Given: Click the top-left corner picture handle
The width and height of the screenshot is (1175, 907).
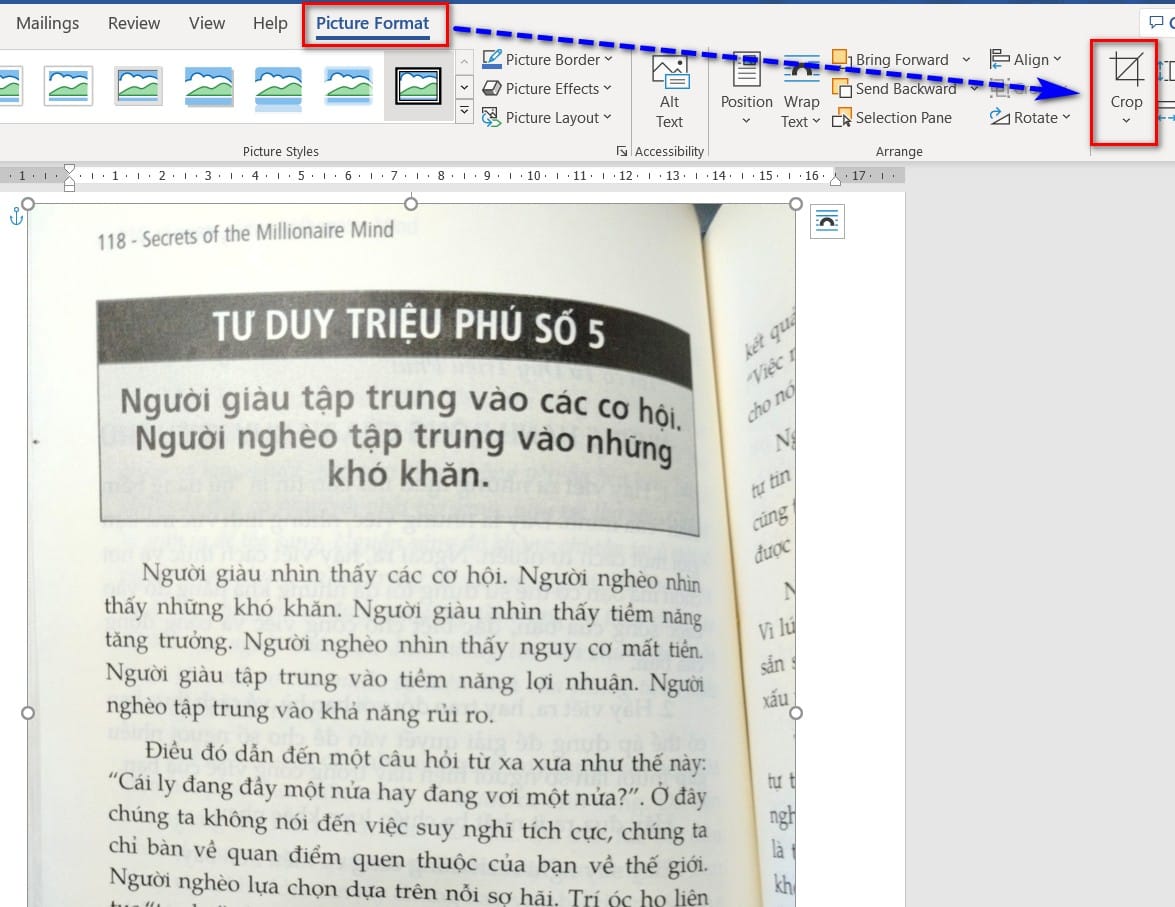Looking at the screenshot, I should click(x=28, y=203).
